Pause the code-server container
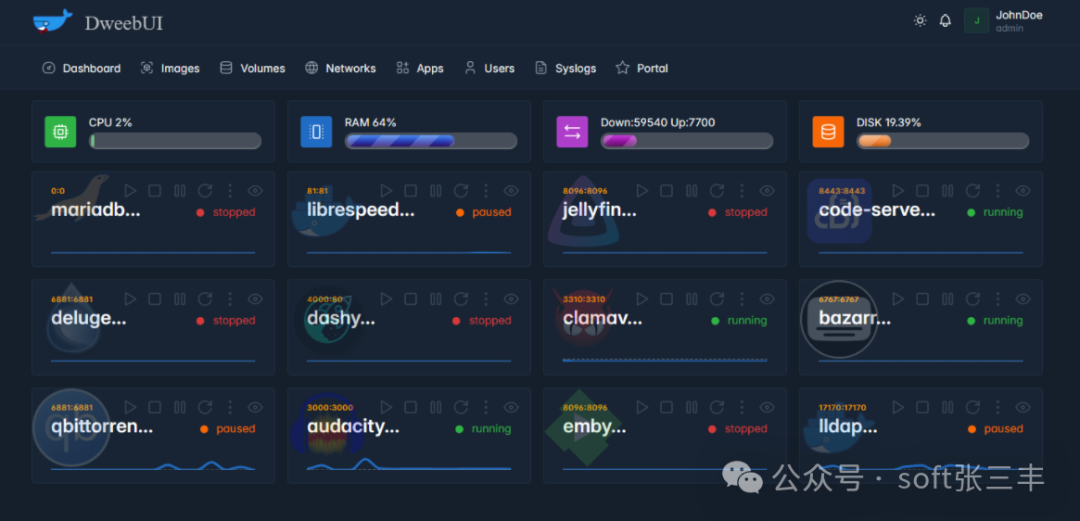1080x521 pixels. [x=948, y=190]
